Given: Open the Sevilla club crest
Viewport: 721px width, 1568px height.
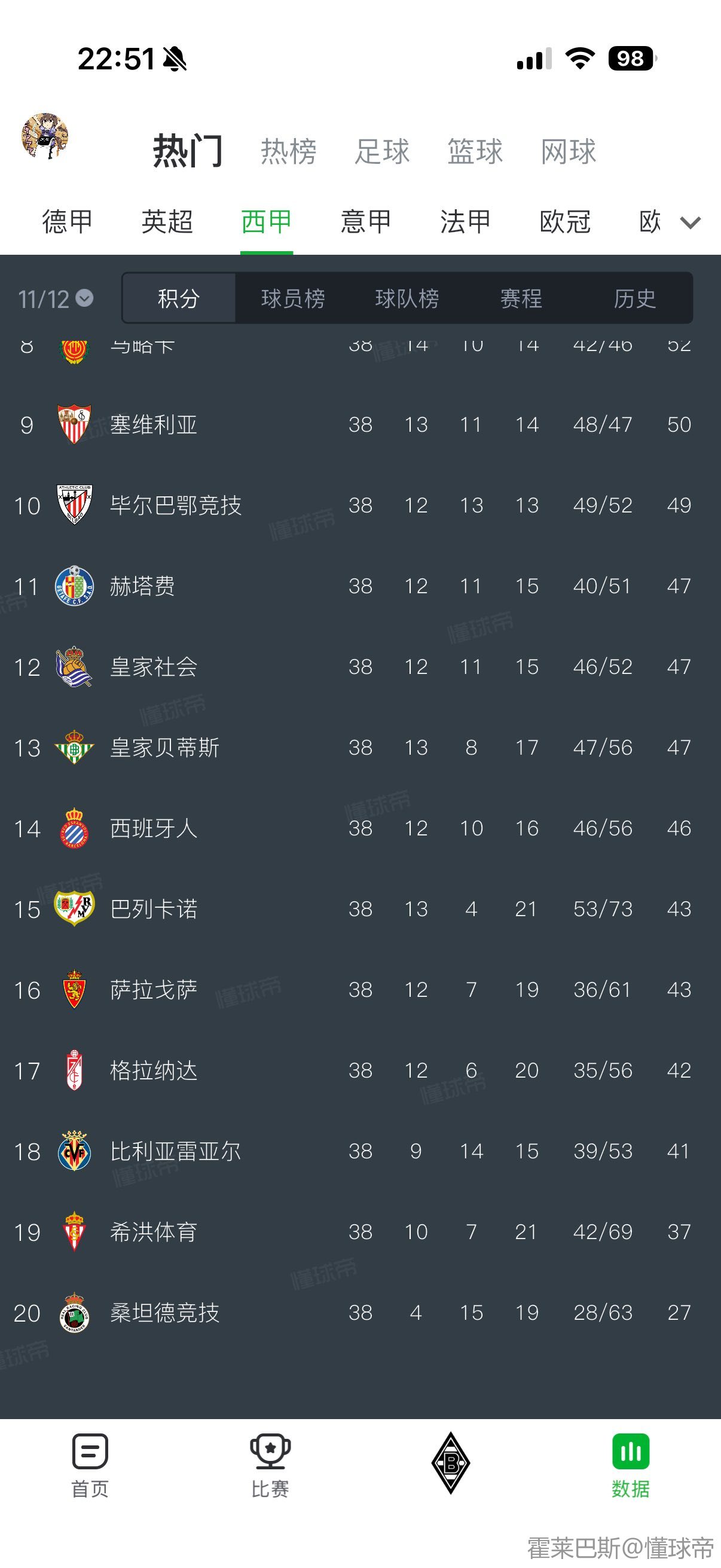Looking at the screenshot, I should click(74, 424).
